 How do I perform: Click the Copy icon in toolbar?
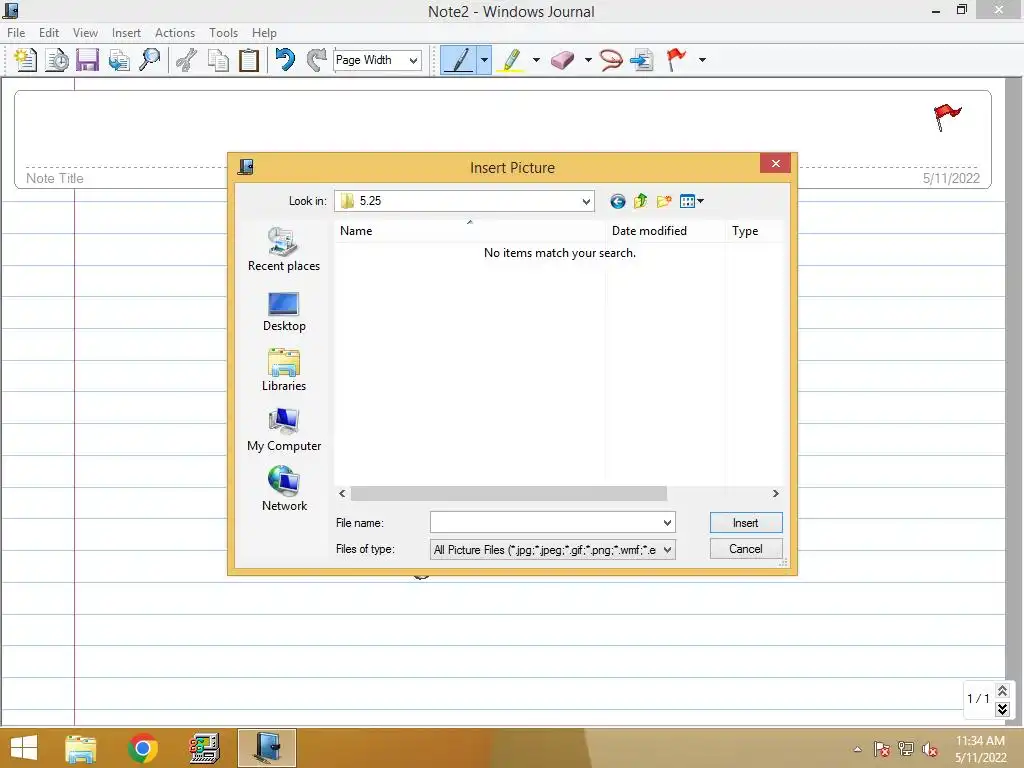(x=218, y=60)
